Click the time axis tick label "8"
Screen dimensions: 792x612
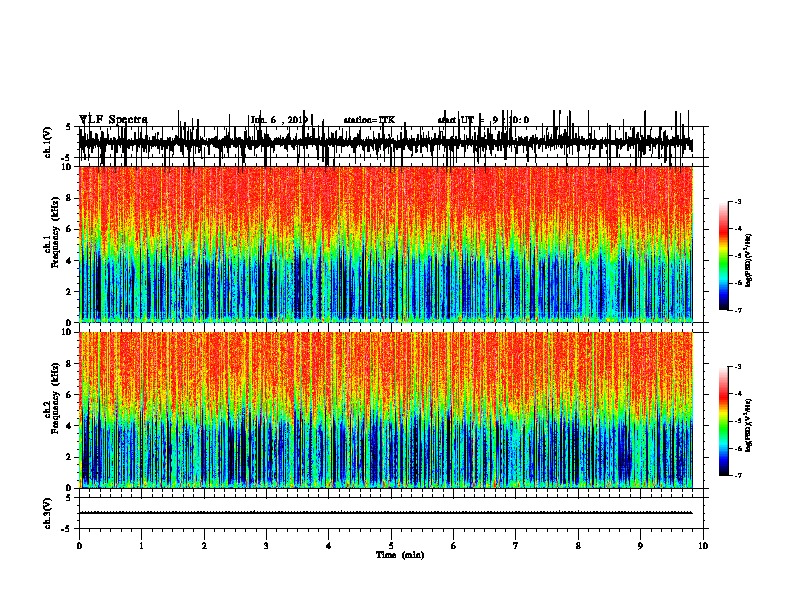(x=578, y=546)
